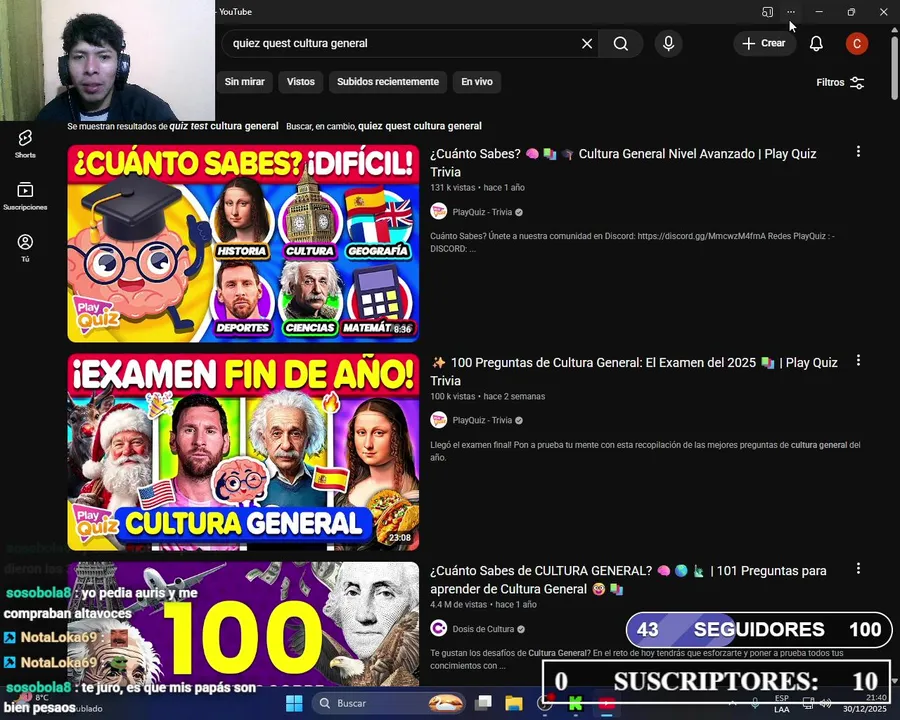This screenshot has width=900, height=720.
Task: Open options menu for Examen del 2025 video
Action: pyautogui.click(x=858, y=360)
